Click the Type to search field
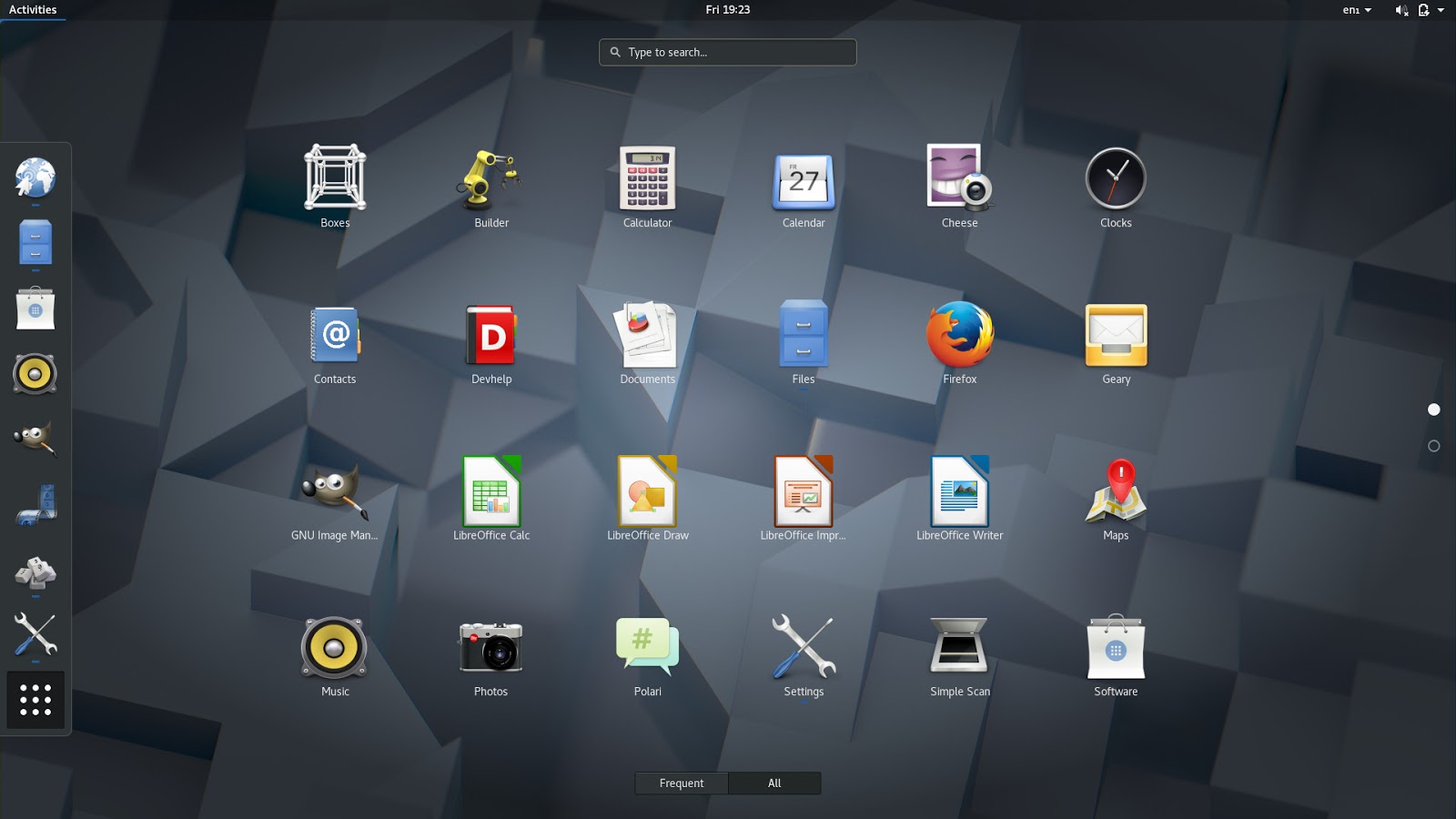Viewport: 1456px width, 819px height. [727, 52]
